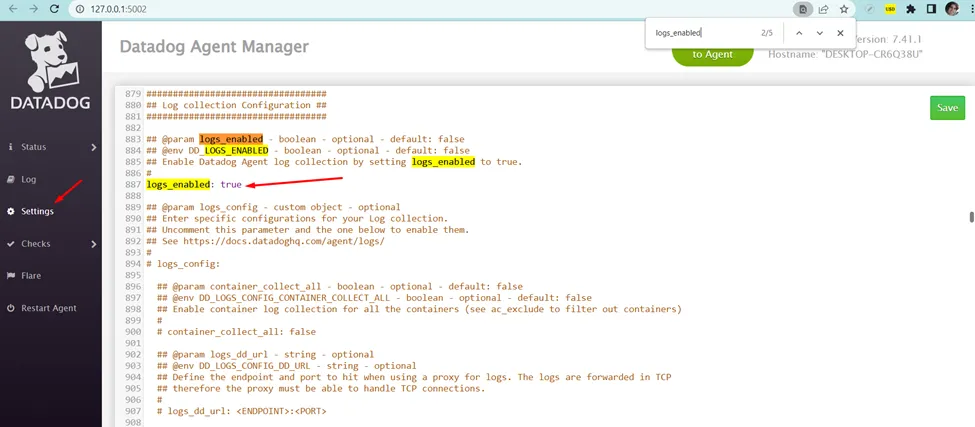Click the find bar search text field
The height and width of the screenshot is (427, 975).
pyautogui.click(x=703, y=33)
